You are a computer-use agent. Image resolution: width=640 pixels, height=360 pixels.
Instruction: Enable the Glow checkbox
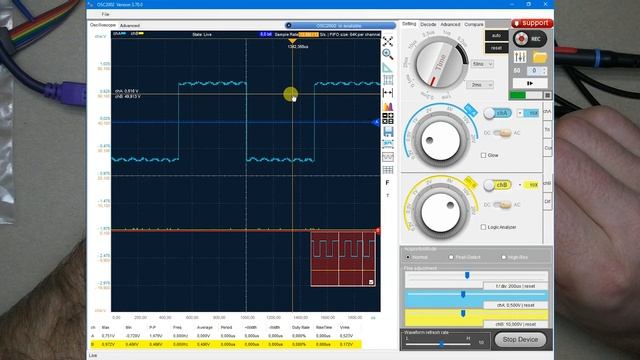[484, 156]
